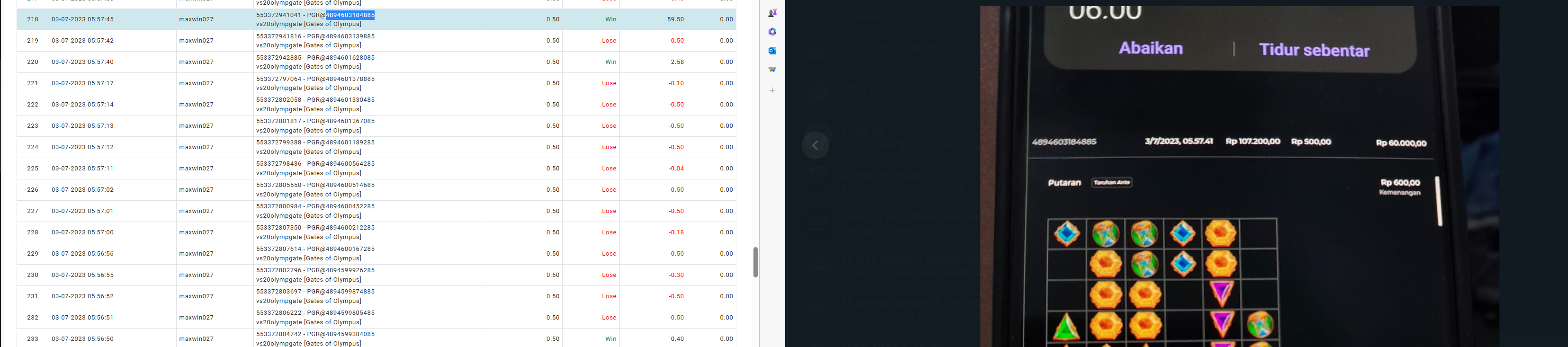Image resolution: width=1568 pixels, height=347 pixels.
Task: Click transaction 553372799388 - PGR@4894601189285
Action: coord(315,142)
